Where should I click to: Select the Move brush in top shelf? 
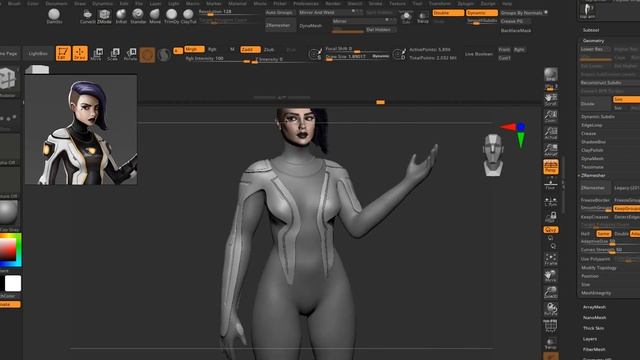click(x=155, y=16)
